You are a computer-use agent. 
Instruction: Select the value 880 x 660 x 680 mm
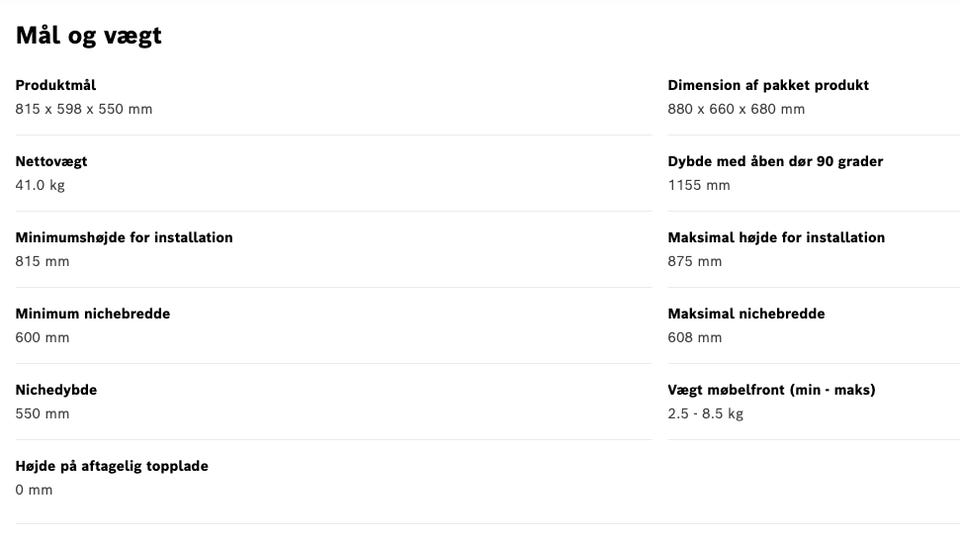(736, 109)
